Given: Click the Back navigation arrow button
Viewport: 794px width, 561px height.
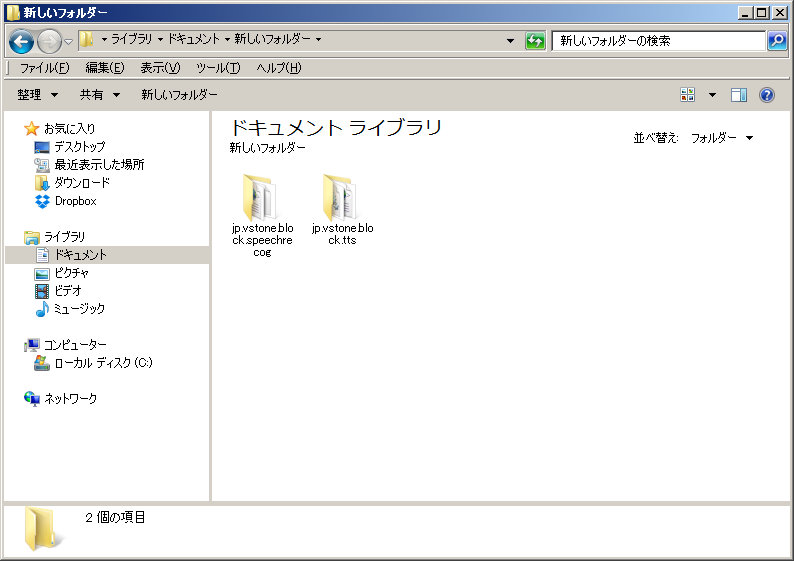Looking at the screenshot, I should click(x=22, y=41).
